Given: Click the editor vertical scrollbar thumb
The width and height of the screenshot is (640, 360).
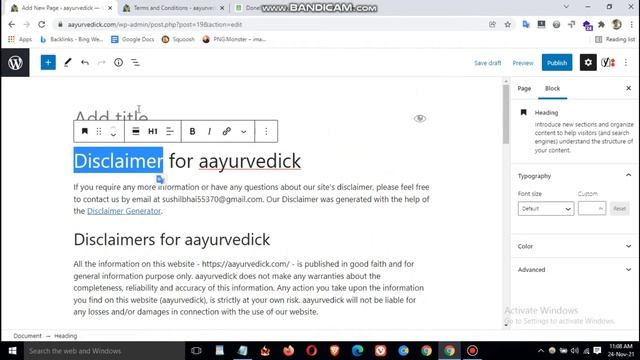Looking at the screenshot, I should coord(506,113).
